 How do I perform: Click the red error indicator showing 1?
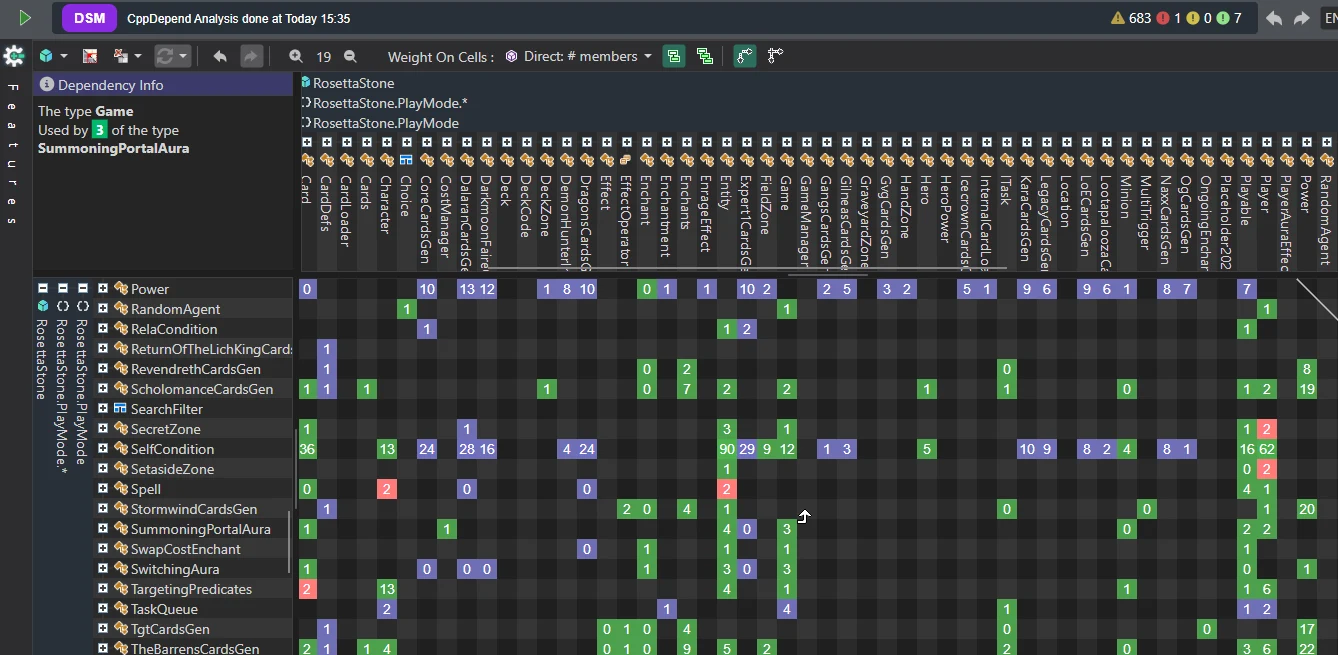(1163, 18)
